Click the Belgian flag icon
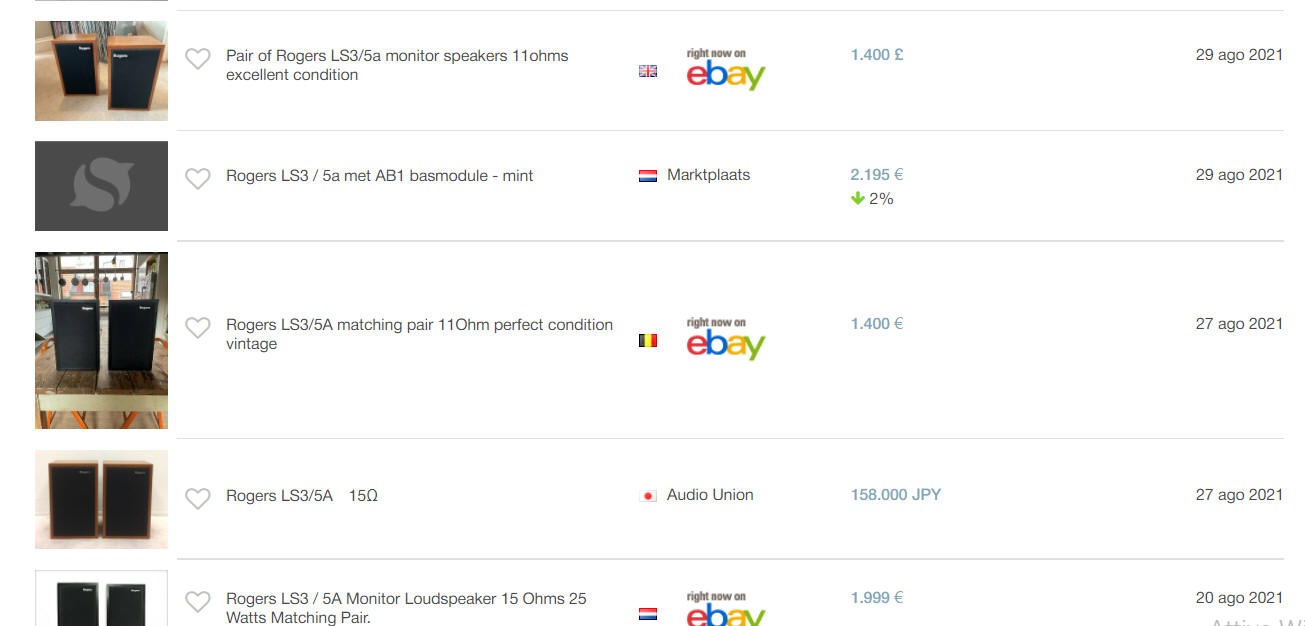Screen dimensions: 1305x626 tap(648, 341)
